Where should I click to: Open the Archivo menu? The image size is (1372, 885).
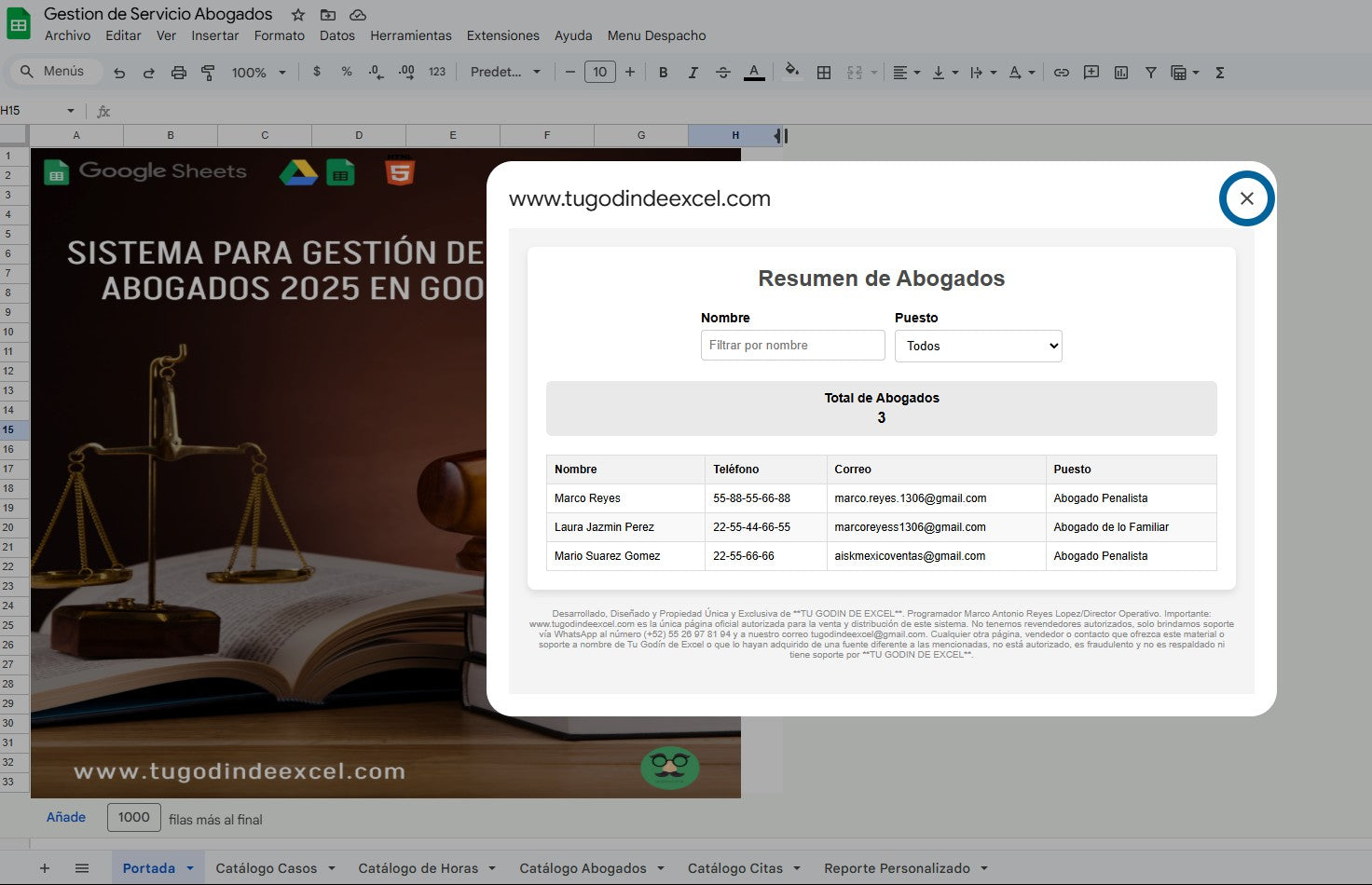coord(67,35)
